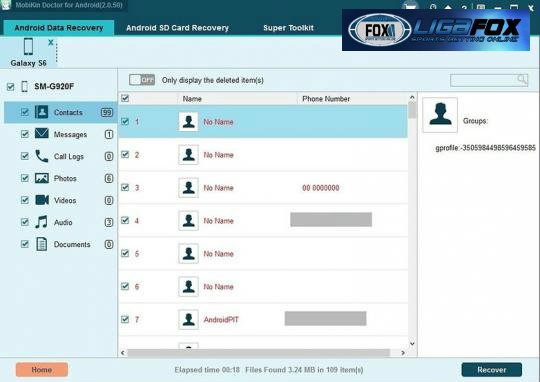
Task: Click avatar icon of contact row 6
Action: click(188, 287)
